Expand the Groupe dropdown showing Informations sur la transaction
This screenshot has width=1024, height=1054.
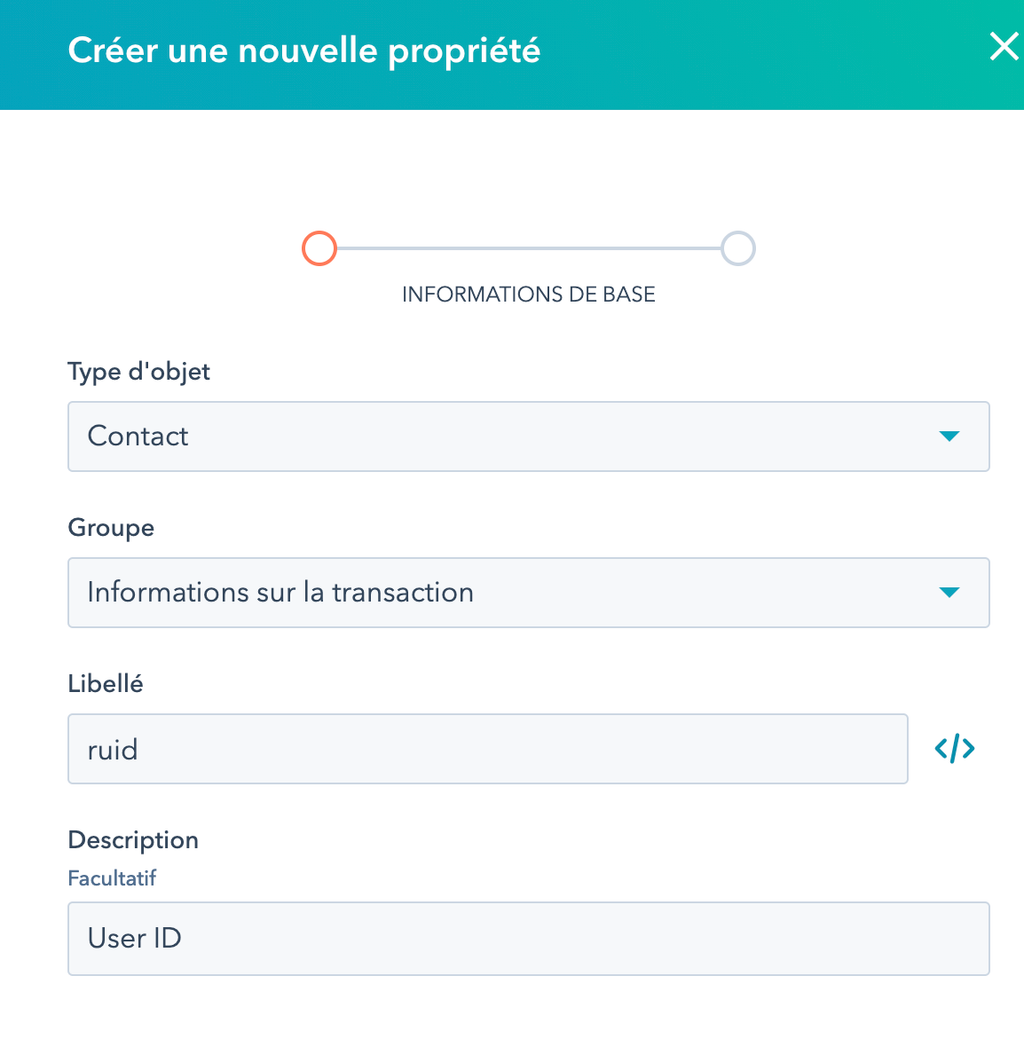(x=528, y=592)
